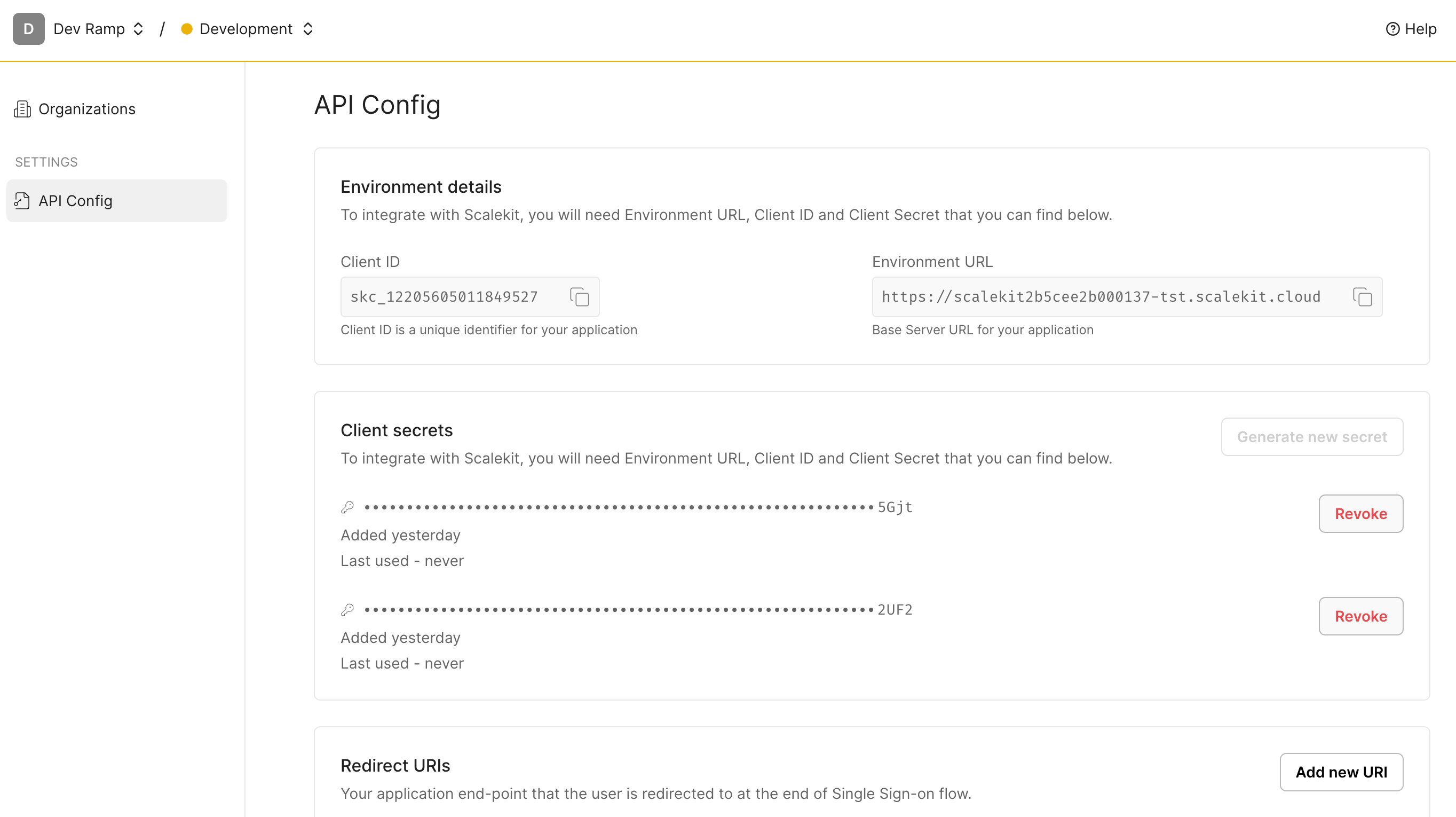Click the key icon beside secret ending 2UF2
The width and height of the screenshot is (1456, 817).
(347, 609)
